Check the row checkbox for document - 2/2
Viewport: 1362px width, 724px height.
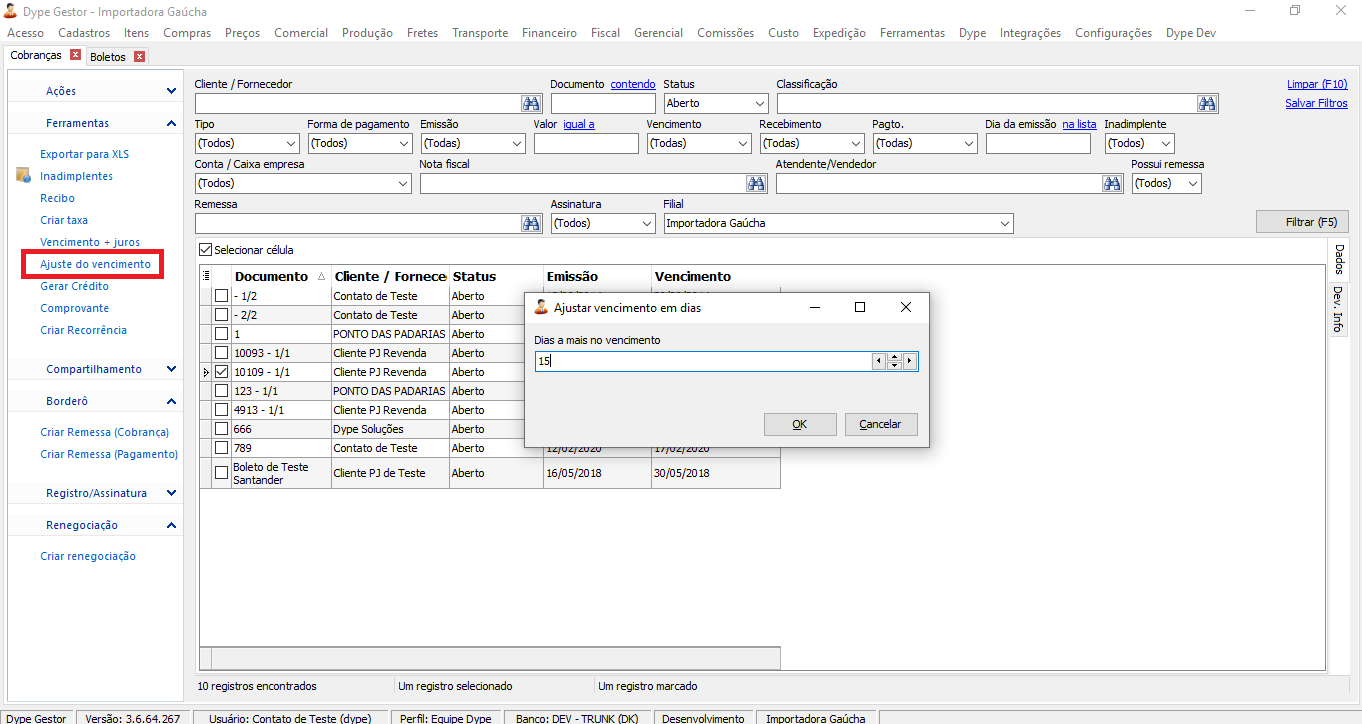[222, 315]
